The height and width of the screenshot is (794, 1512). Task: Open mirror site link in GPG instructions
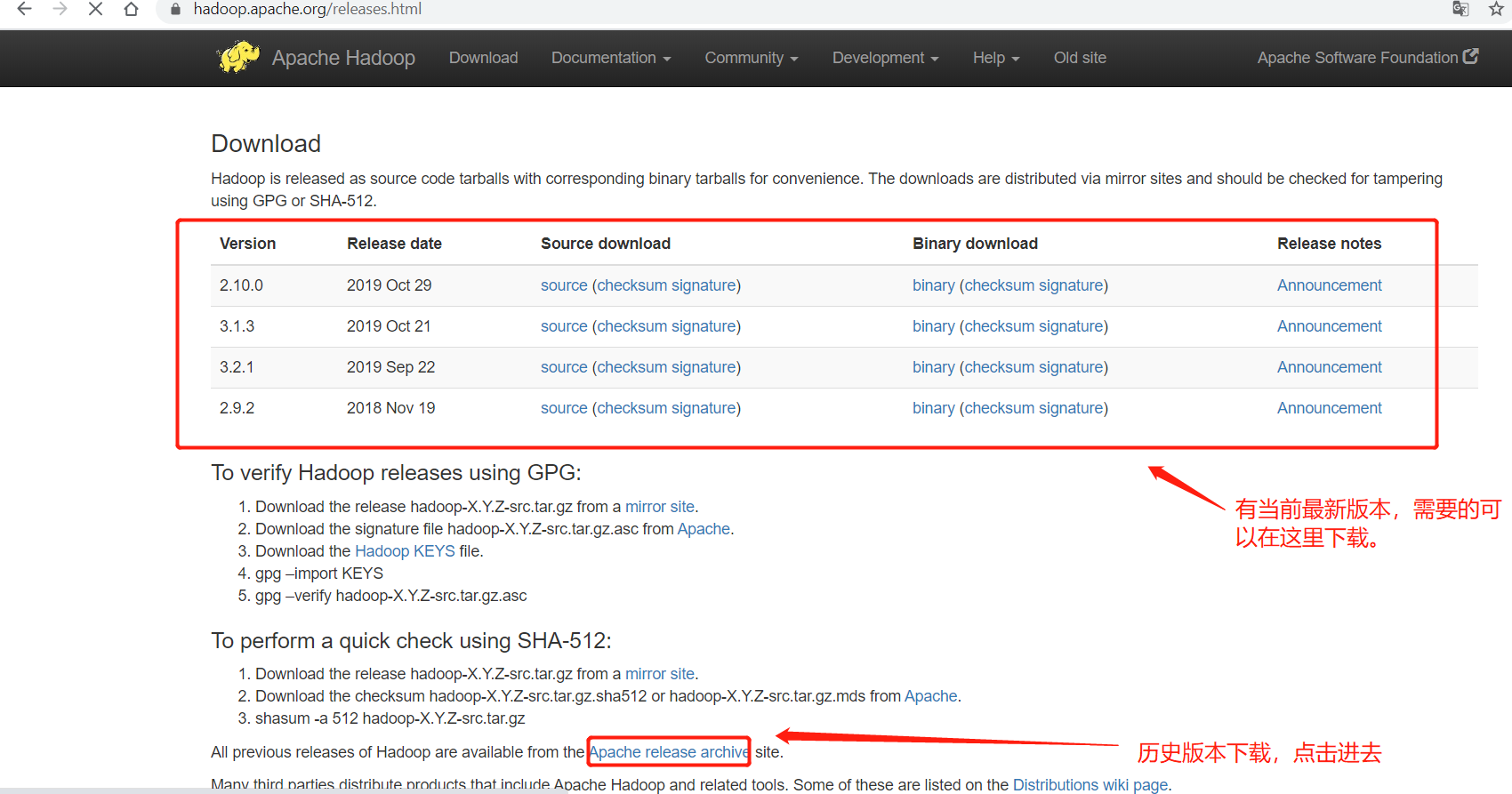pyautogui.click(x=660, y=507)
